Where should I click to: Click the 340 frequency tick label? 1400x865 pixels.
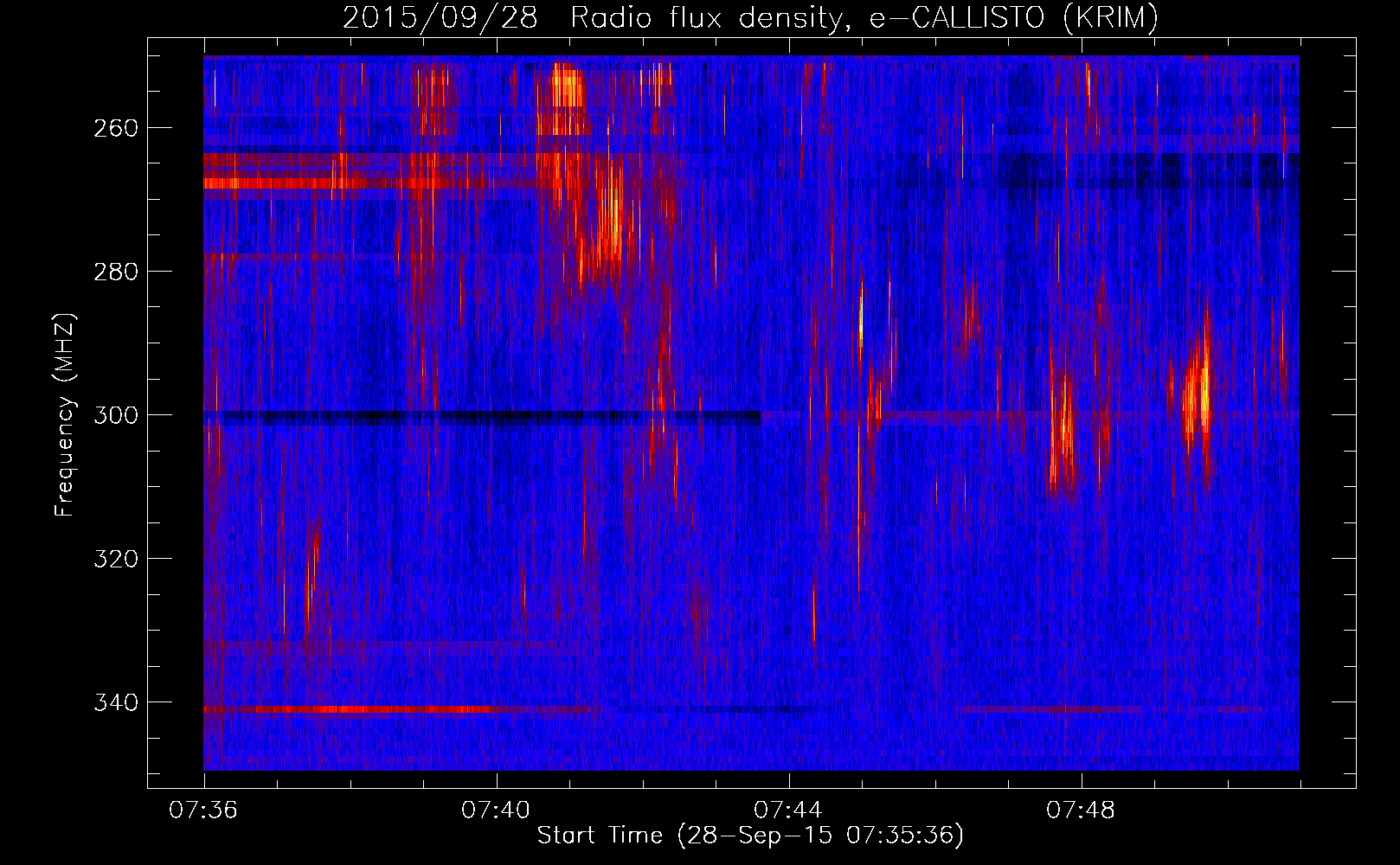pos(115,702)
